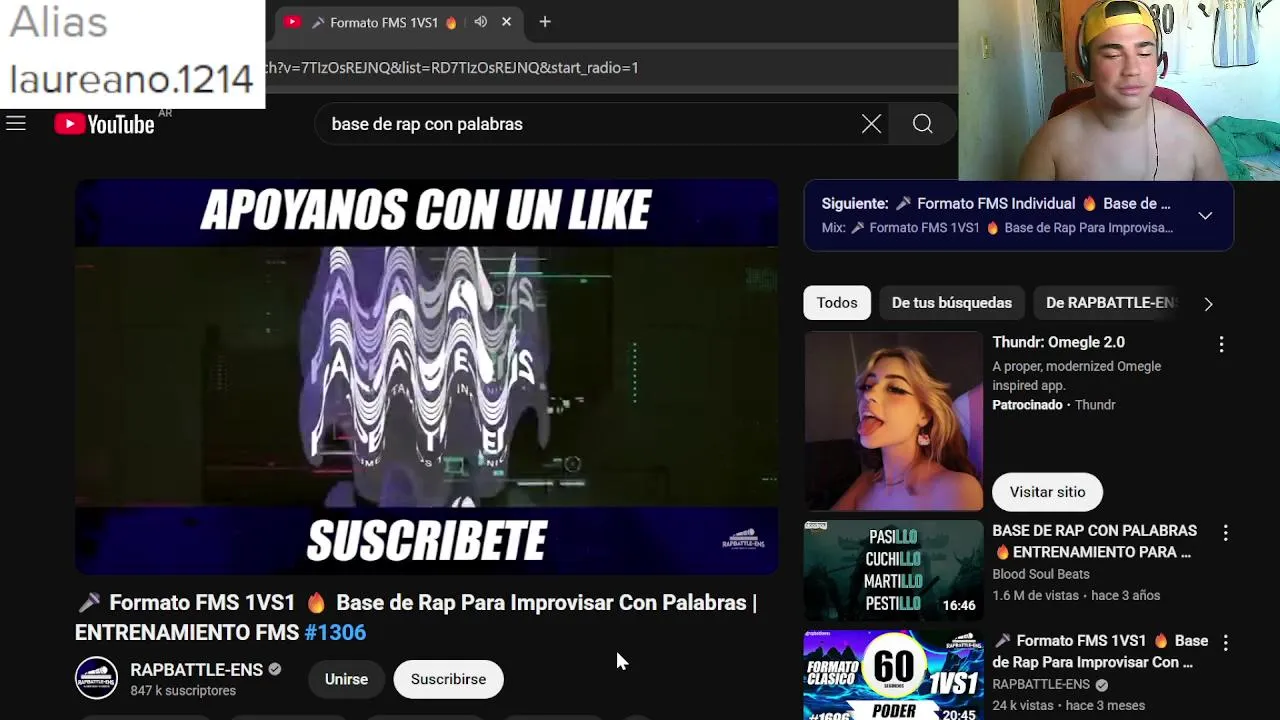
Task: Select the De tus búsquedas chip
Action: click(952, 303)
